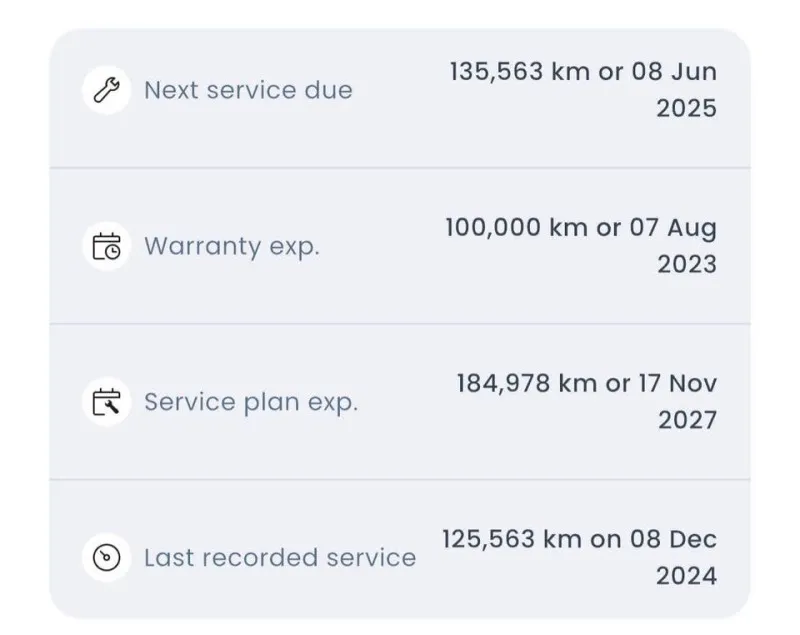This screenshot has height=635, width=800.
Task: Click the 2023 warranty expiry year
Action: pos(687,265)
